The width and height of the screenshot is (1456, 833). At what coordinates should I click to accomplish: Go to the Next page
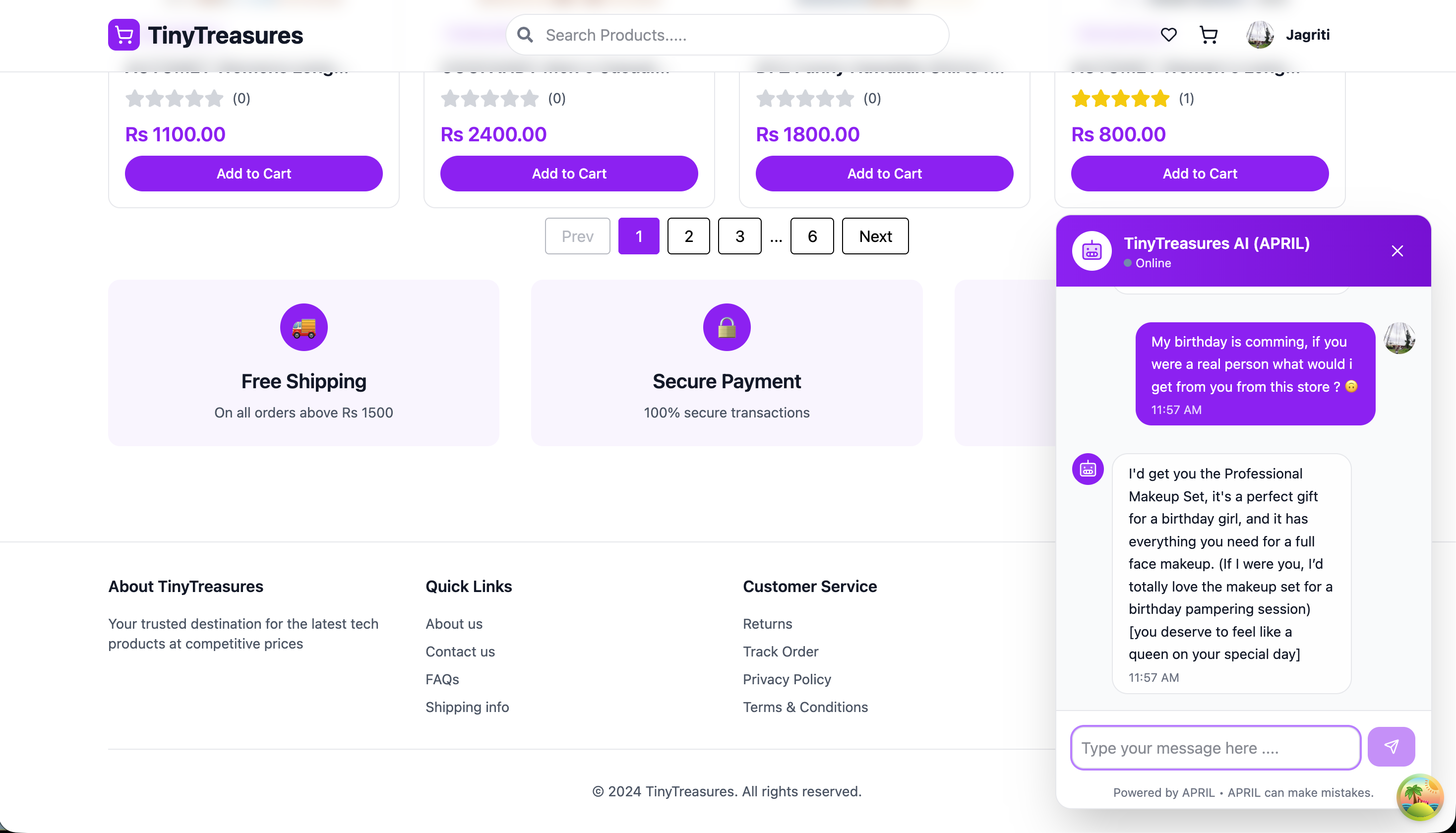875,236
